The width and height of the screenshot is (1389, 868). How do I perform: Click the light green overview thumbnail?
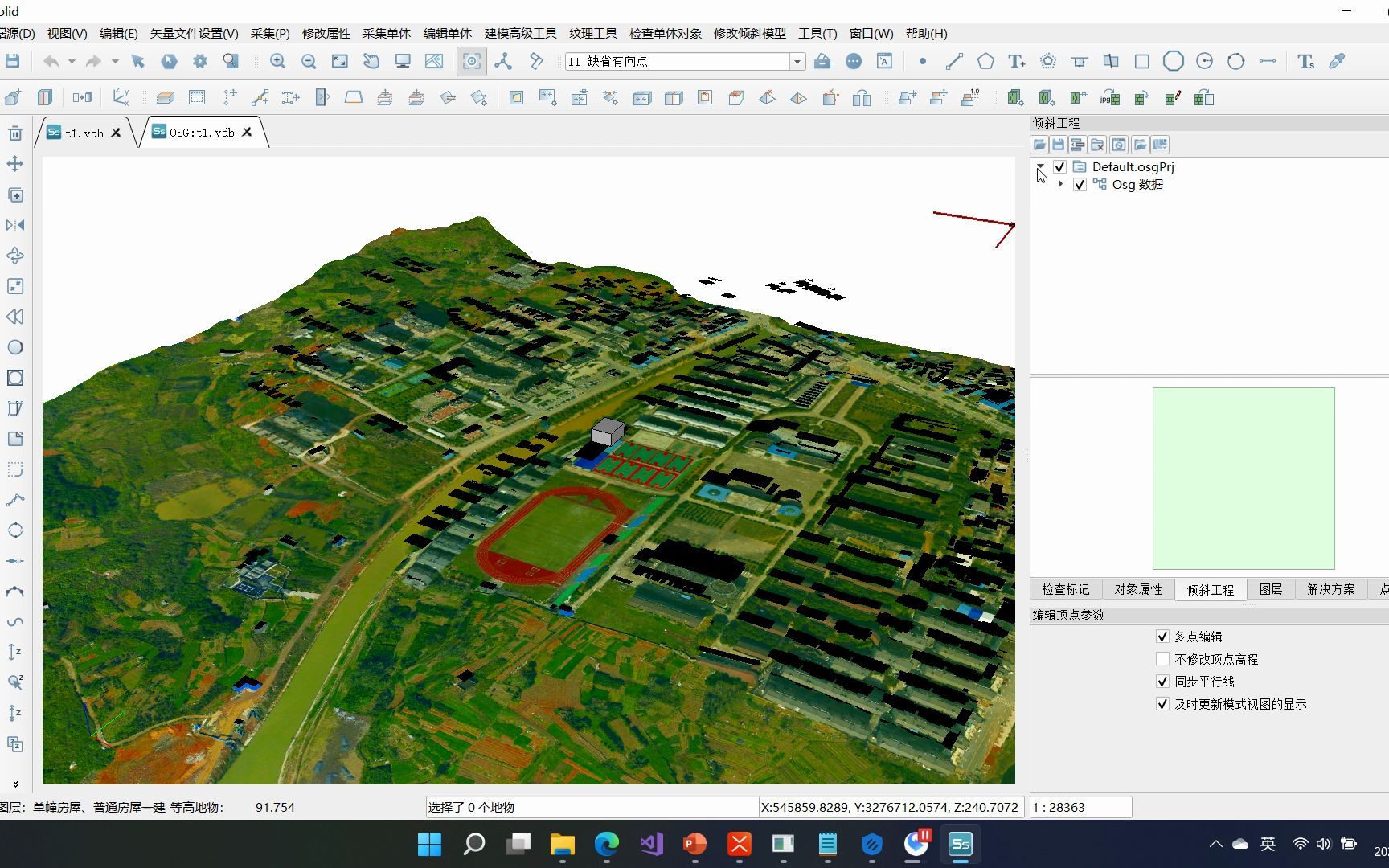(1244, 479)
